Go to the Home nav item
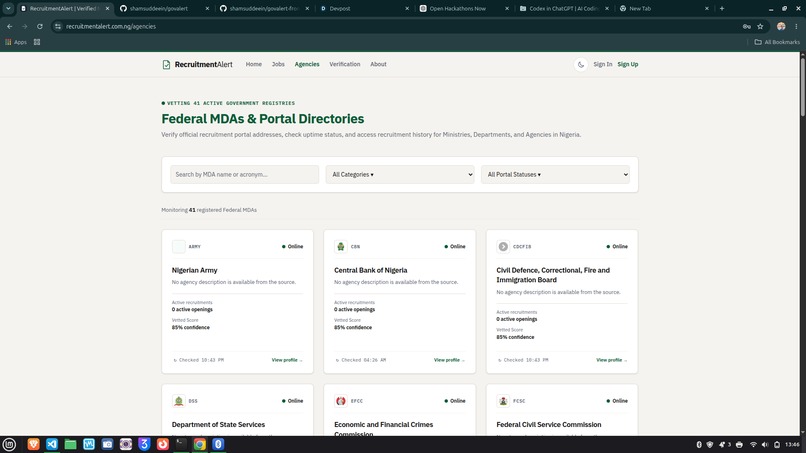Screen dimensions: 806x453 [x=254, y=64]
